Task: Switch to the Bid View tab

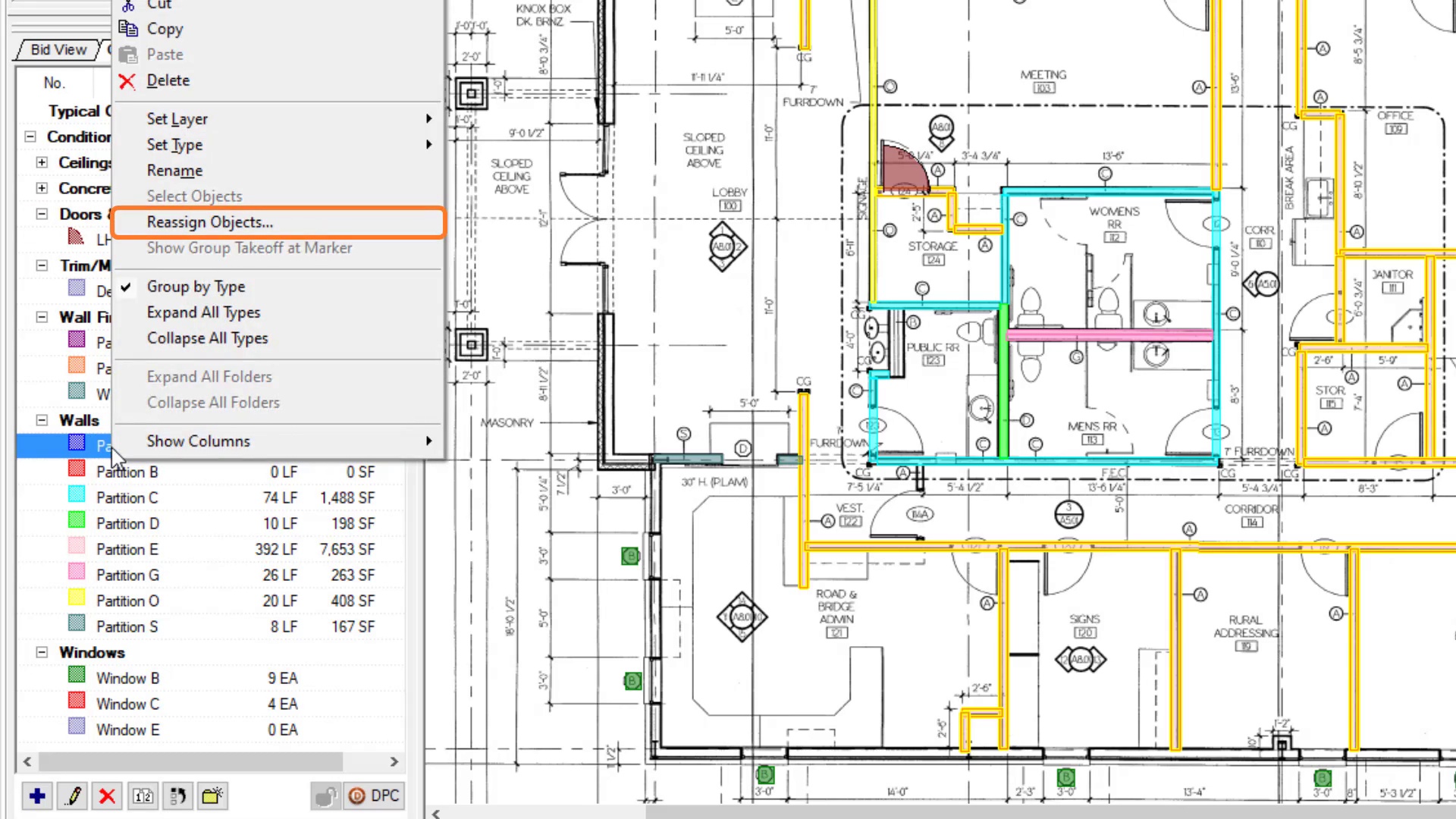Action: (x=58, y=49)
